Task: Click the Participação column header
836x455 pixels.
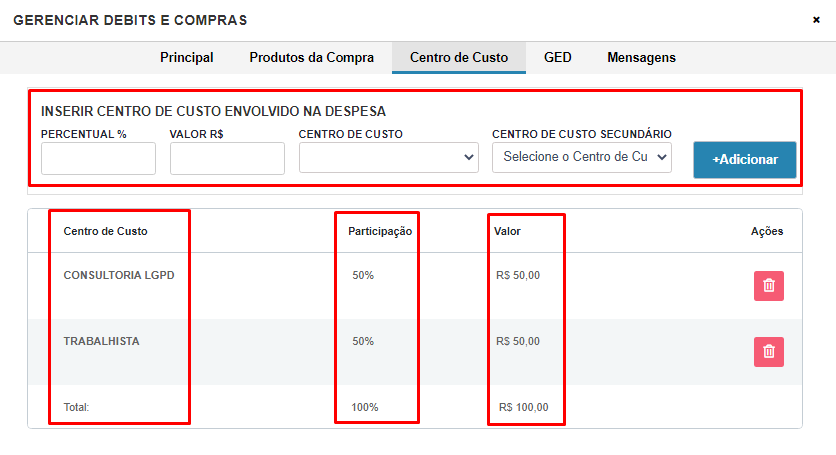Action: pos(380,232)
